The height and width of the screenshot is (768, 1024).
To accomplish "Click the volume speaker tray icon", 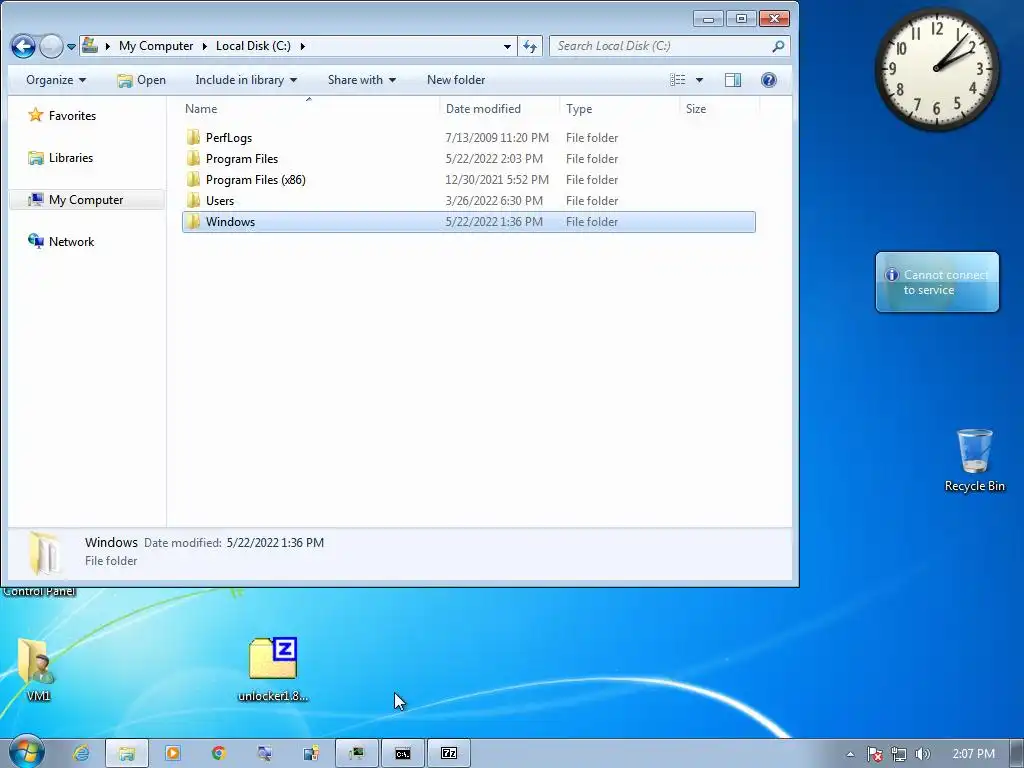I will point(922,754).
